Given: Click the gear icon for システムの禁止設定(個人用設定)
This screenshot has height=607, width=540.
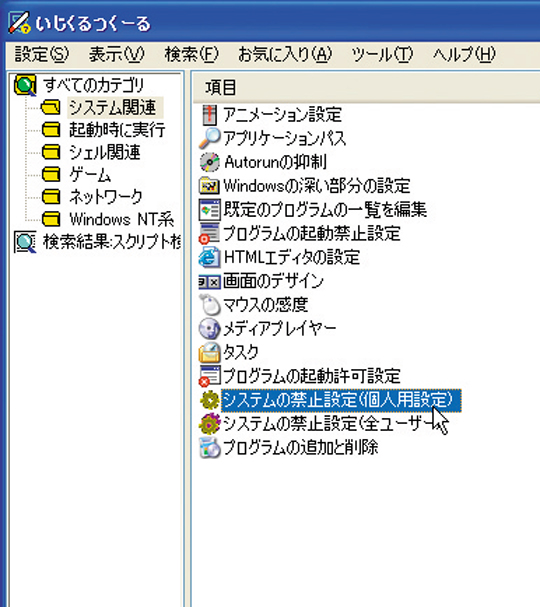Looking at the screenshot, I should [x=209, y=400].
